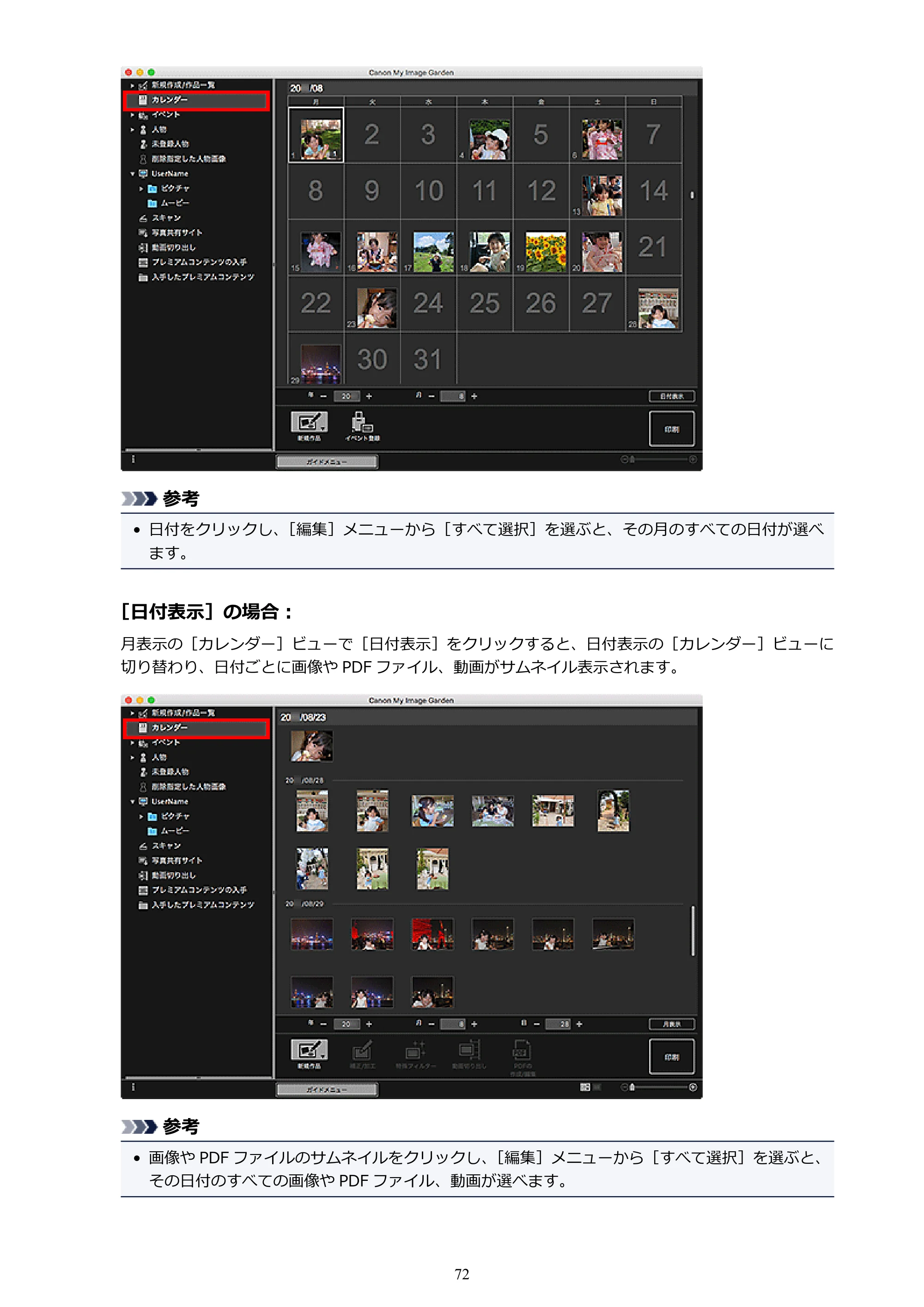Select Calendar (カレンダー) in the lower window sidebar
924x1307 pixels.
(196, 728)
